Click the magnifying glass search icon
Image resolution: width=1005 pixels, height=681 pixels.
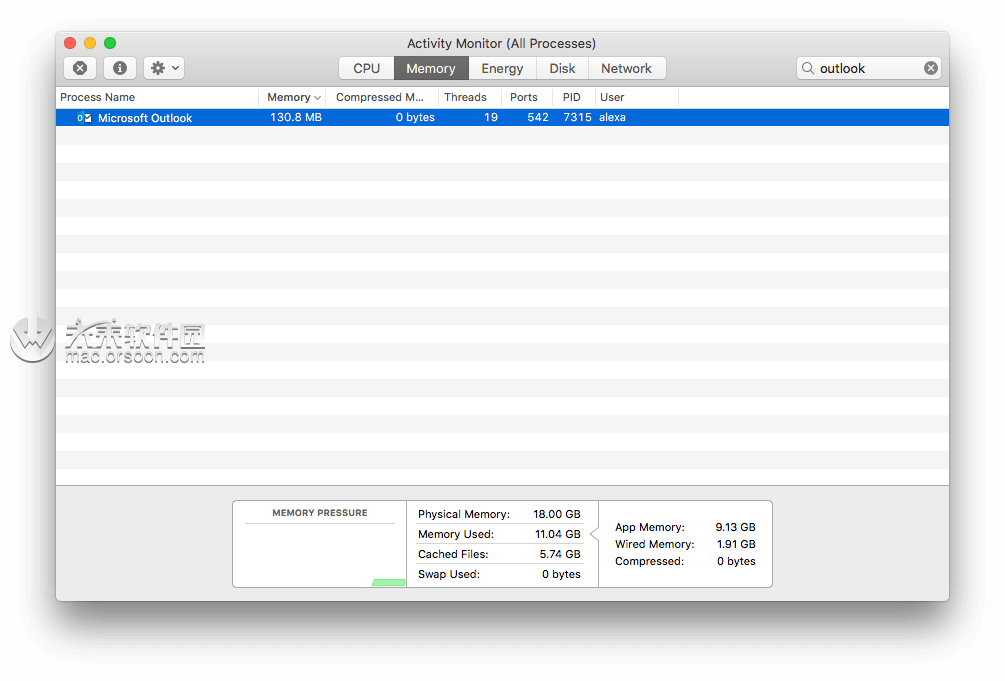point(808,68)
